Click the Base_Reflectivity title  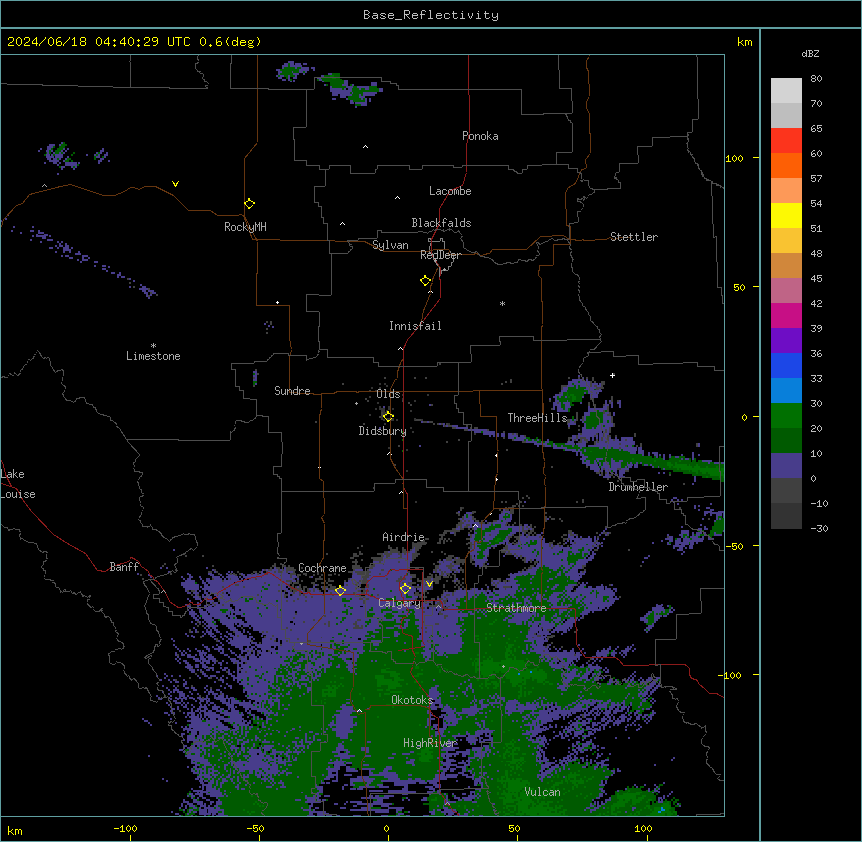431,15
